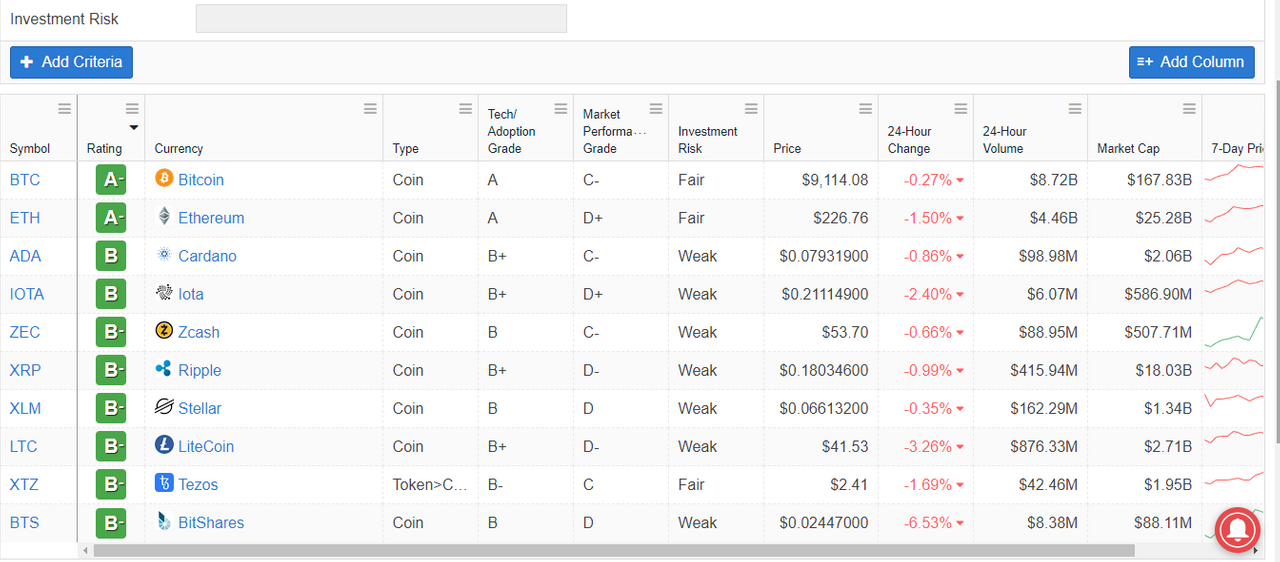Click the Zcash logo icon
Image resolution: width=1280 pixels, height=562 pixels.
(164, 331)
